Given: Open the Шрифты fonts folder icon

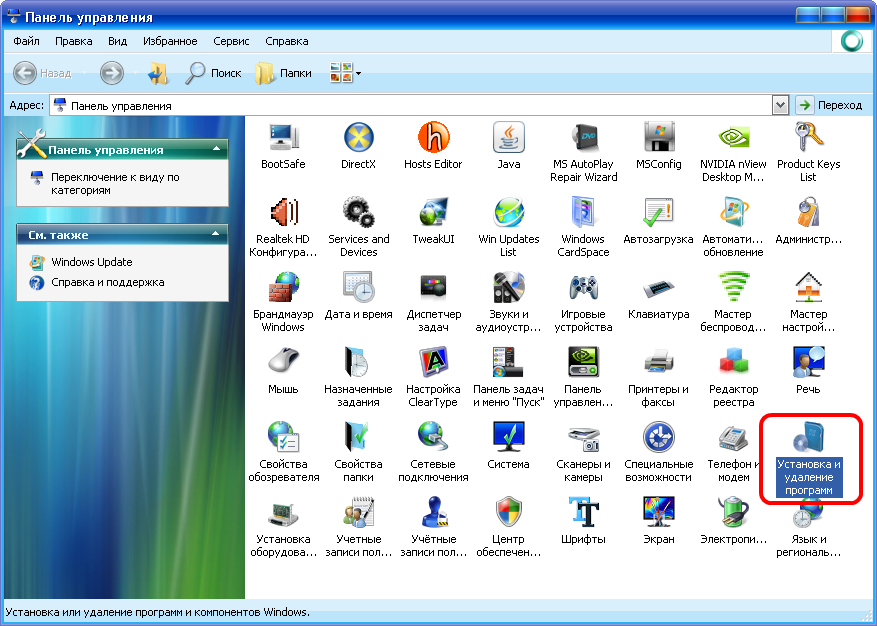Looking at the screenshot, I should 583,513.
